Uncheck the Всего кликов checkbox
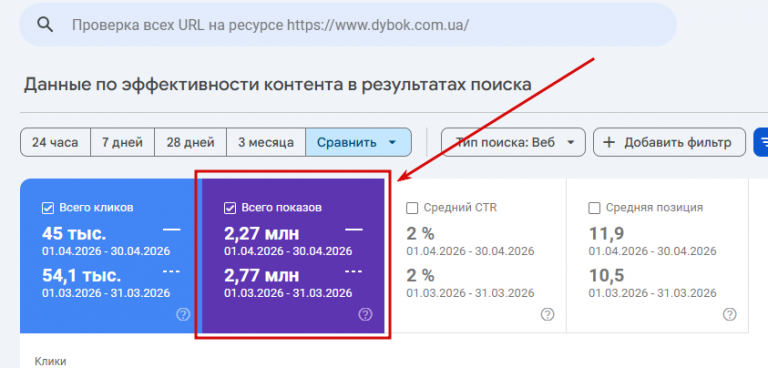This screenshot has width=768, height=368. tap(48, 208)
